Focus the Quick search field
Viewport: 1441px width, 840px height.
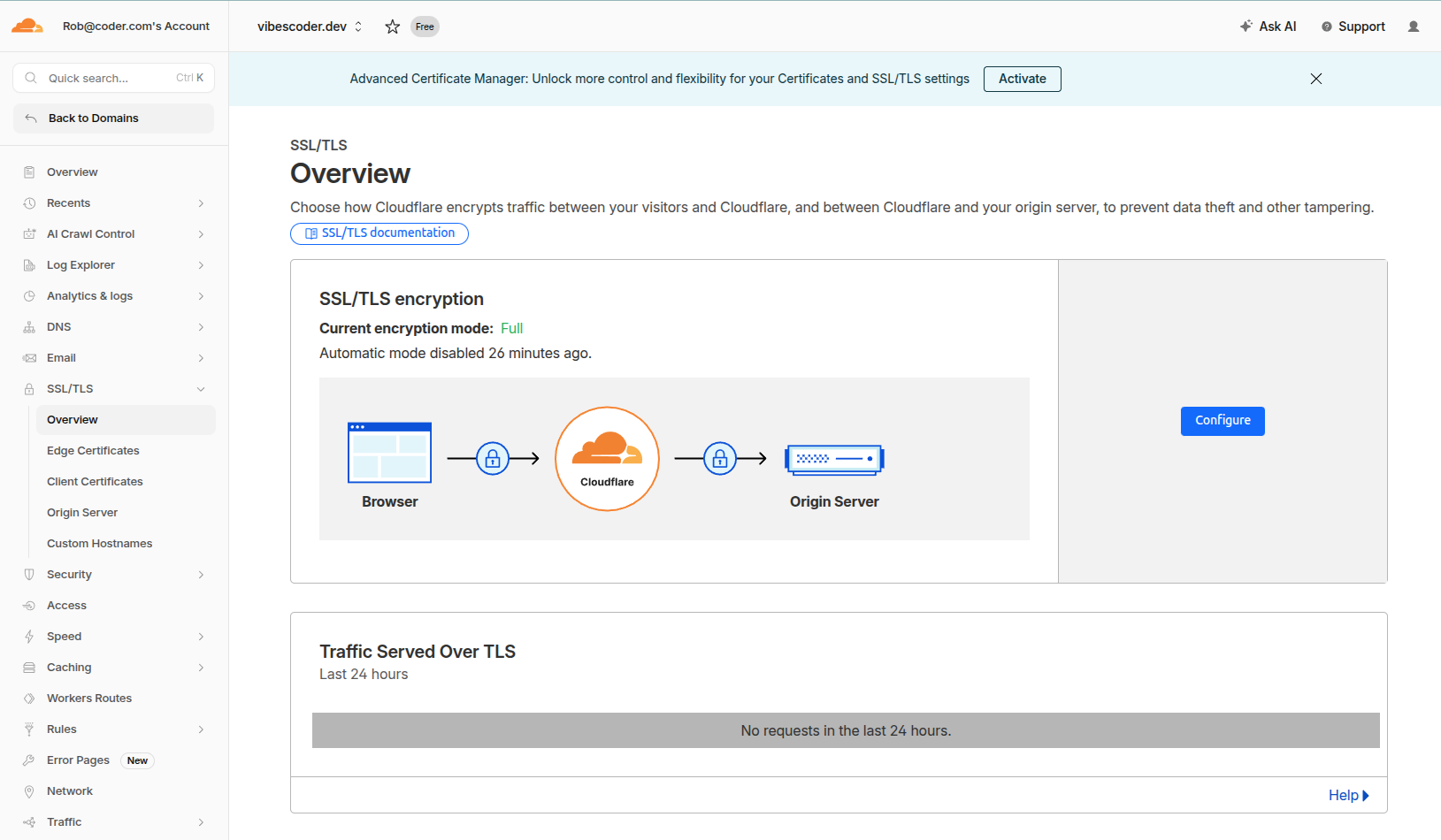point(113,78)
